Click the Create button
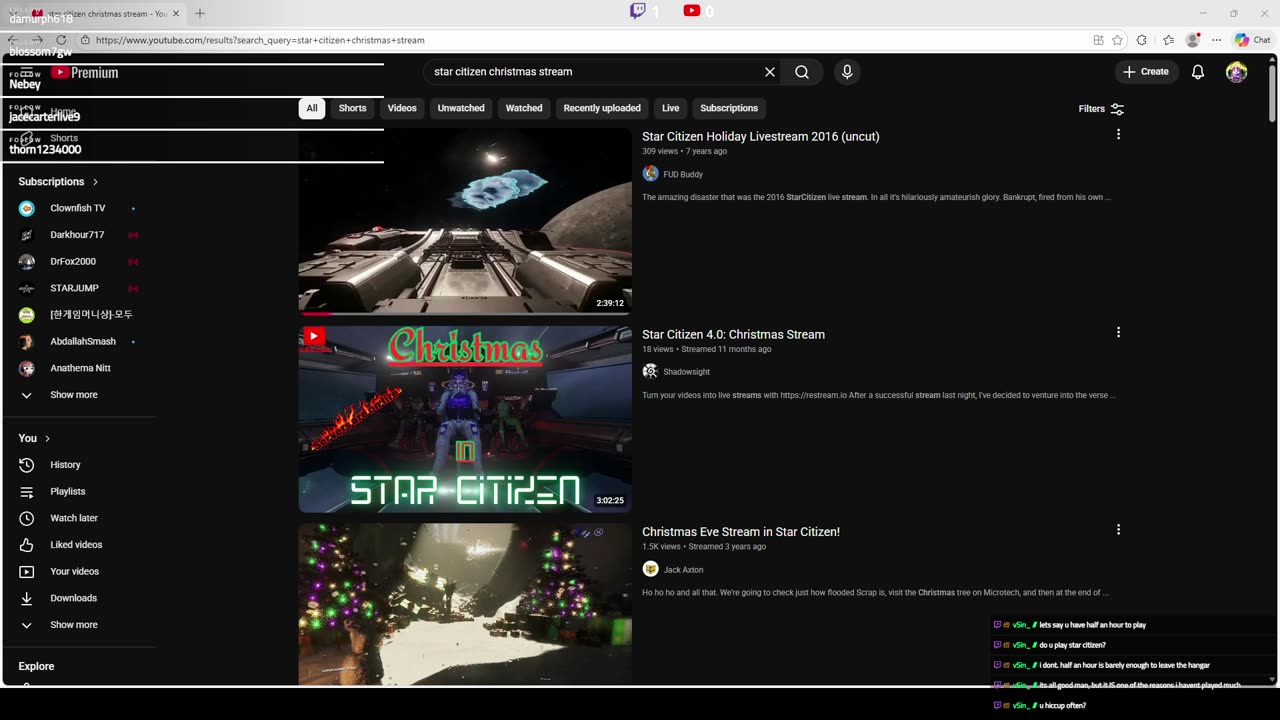 (1146, 72)
